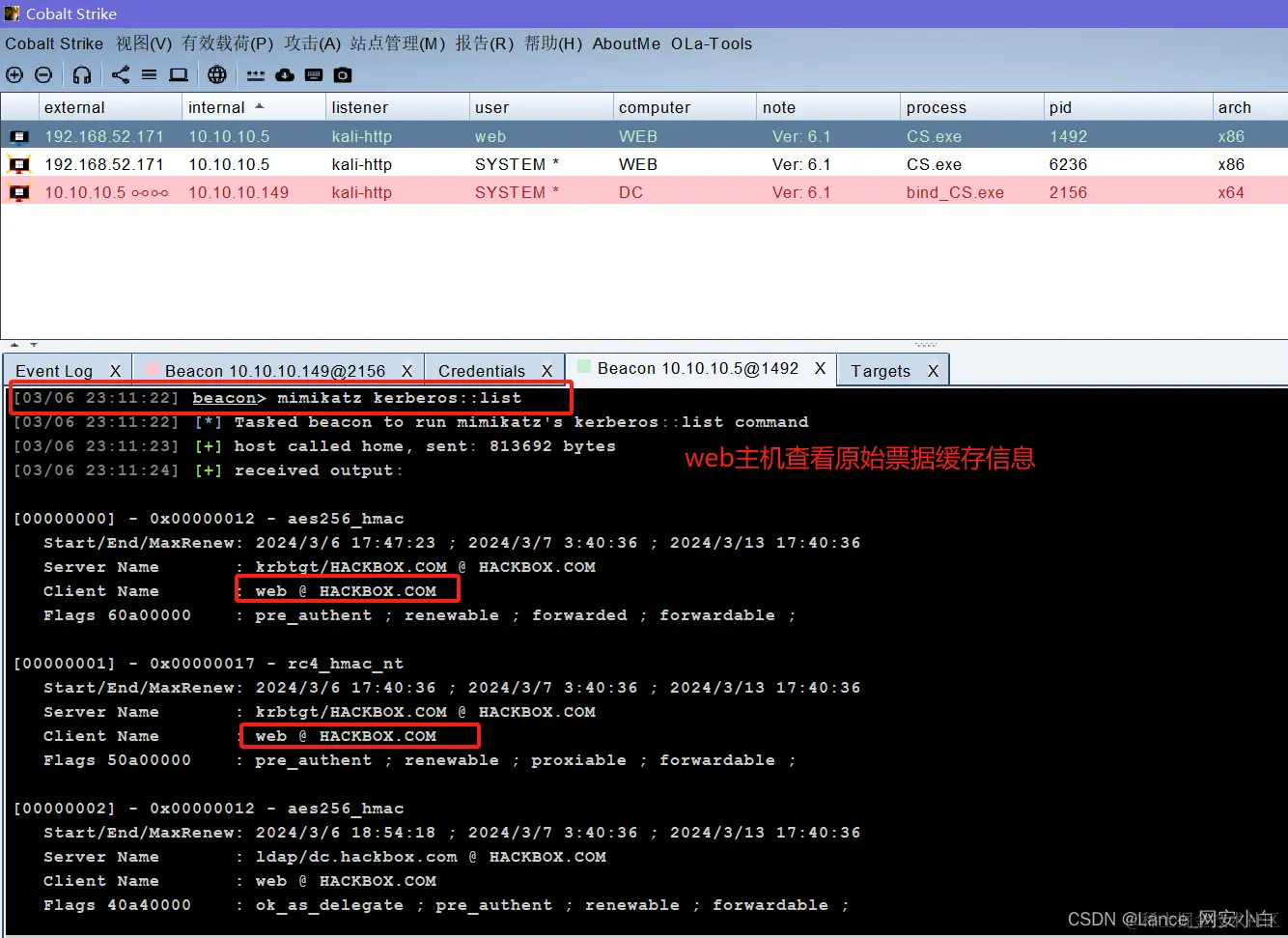Open the OLa-Tools menu
Screen dimensions: 1288x938
point(712,43)
